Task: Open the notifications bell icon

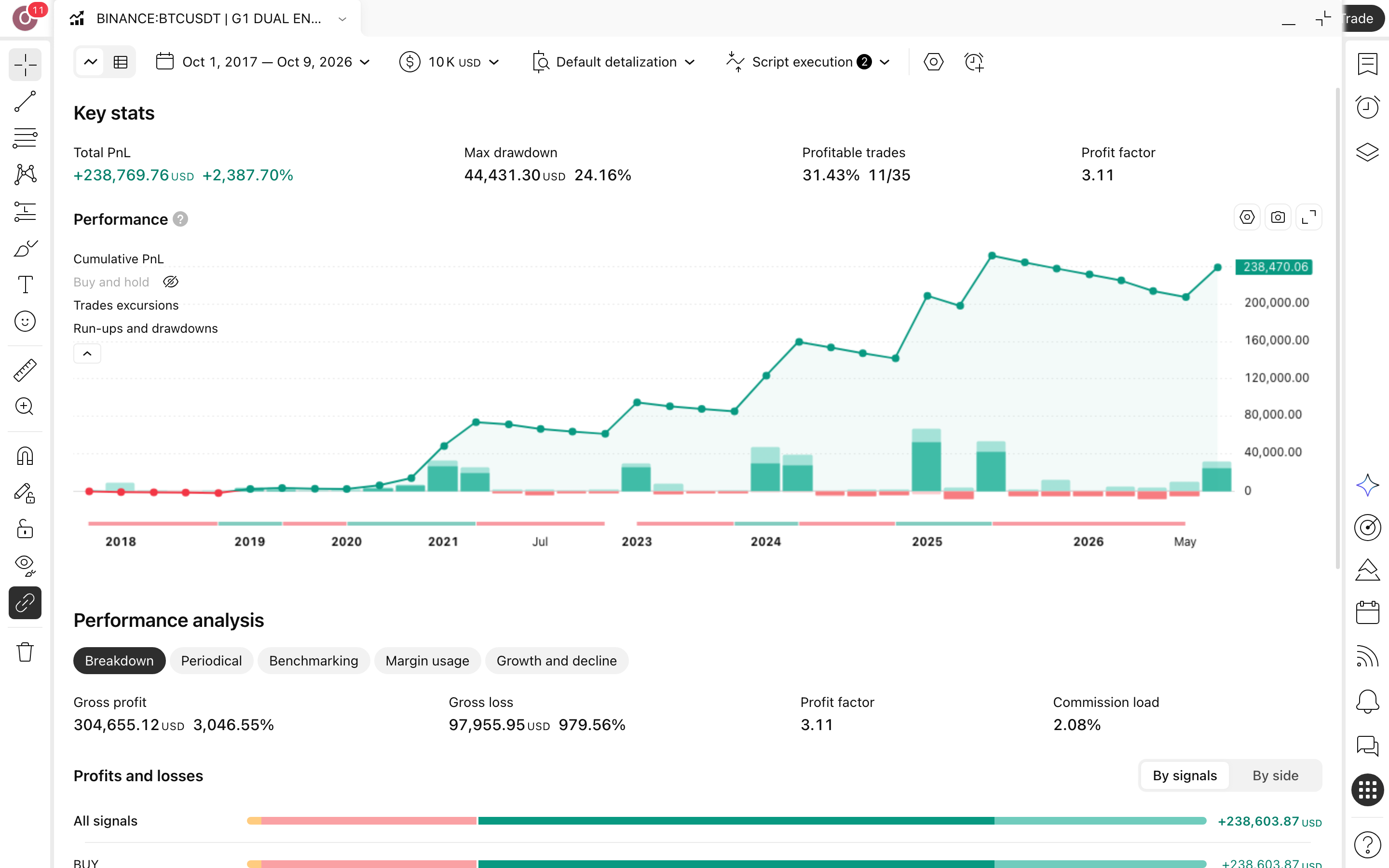Action: [1367, 702]
